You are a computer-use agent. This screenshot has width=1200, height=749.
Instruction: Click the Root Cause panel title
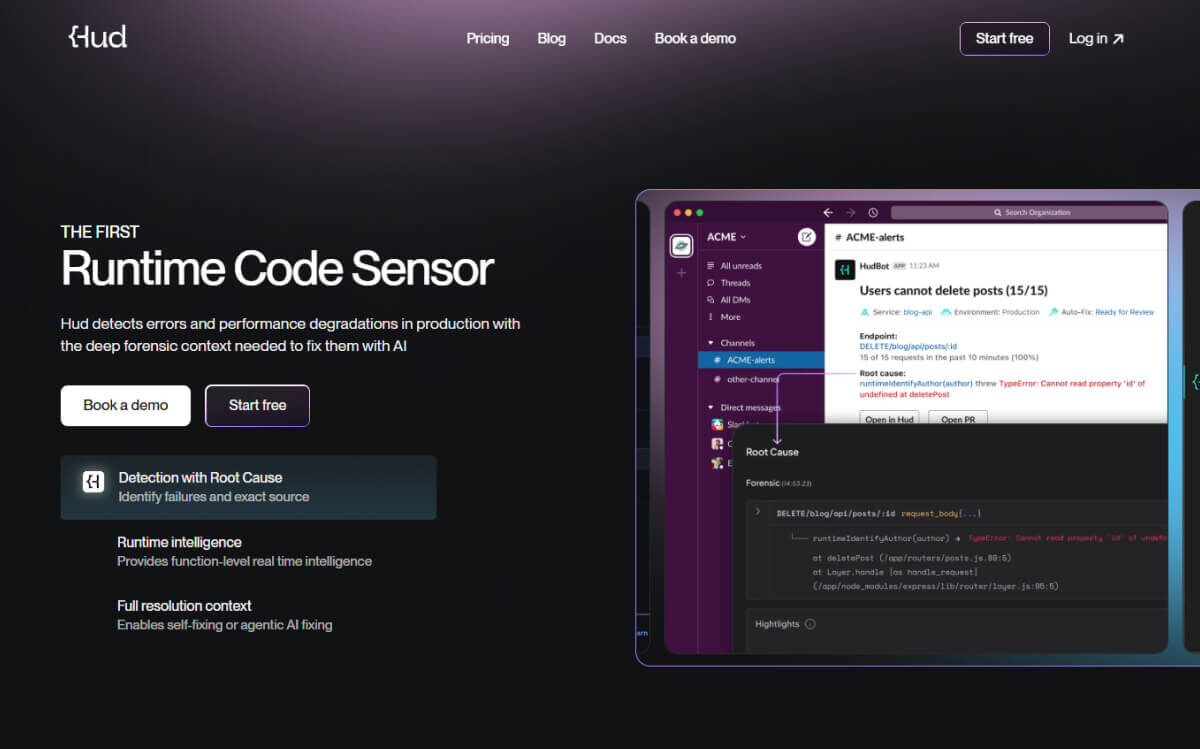click(x=772, y=452)
